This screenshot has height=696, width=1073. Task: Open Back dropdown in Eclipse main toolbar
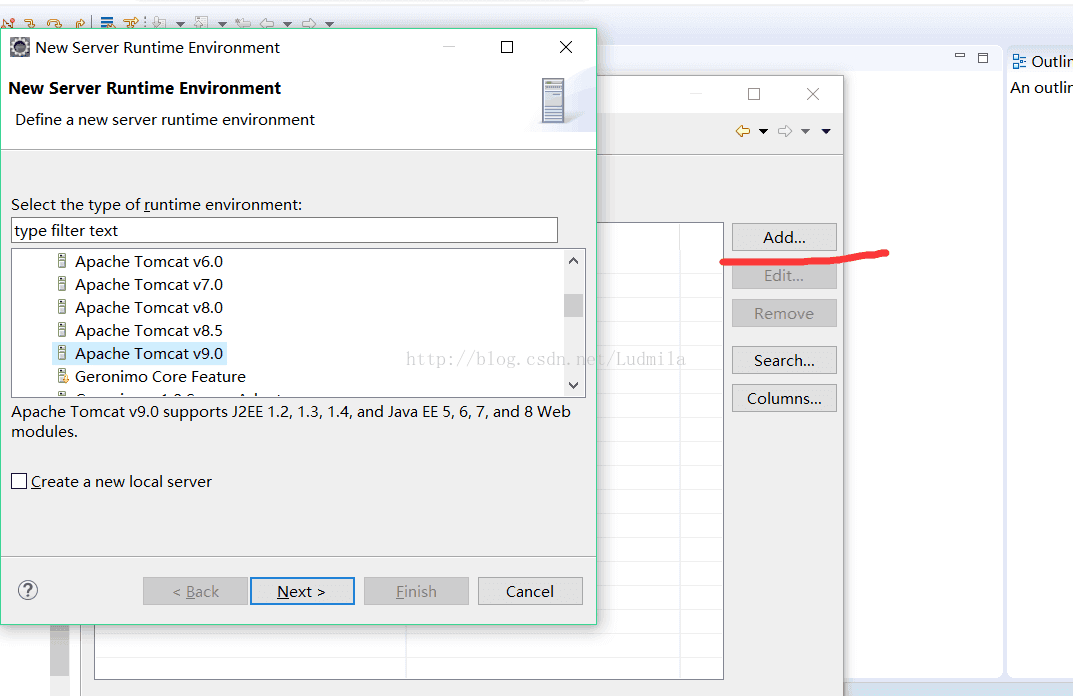[x=287, y=24]
